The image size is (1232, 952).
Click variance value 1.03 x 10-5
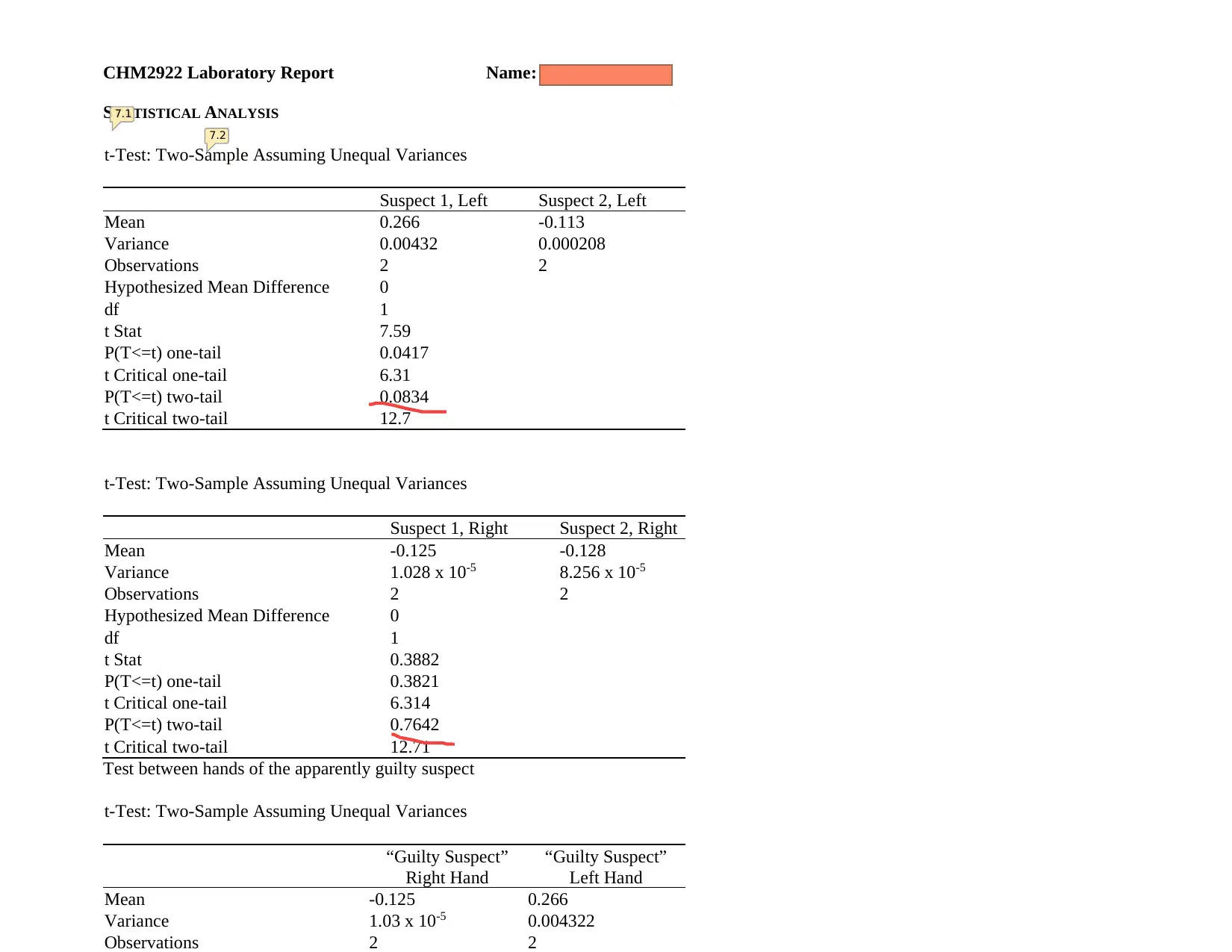(407, 921)
